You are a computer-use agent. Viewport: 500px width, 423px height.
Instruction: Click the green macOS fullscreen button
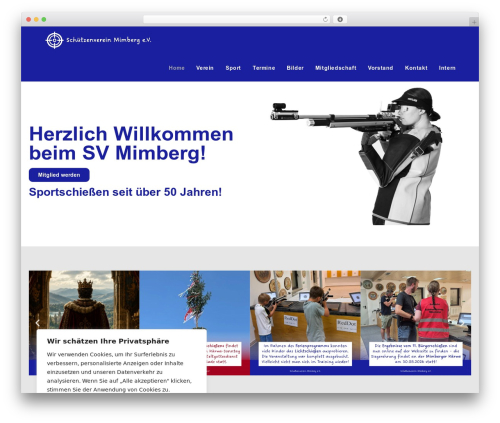point(44,20)
